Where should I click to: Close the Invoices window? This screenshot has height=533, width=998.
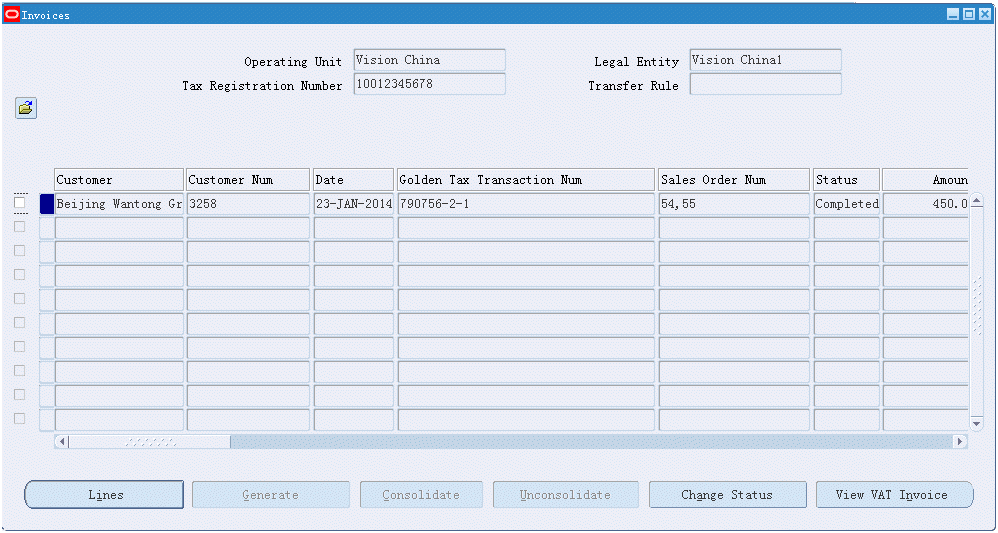pos(985,15)
